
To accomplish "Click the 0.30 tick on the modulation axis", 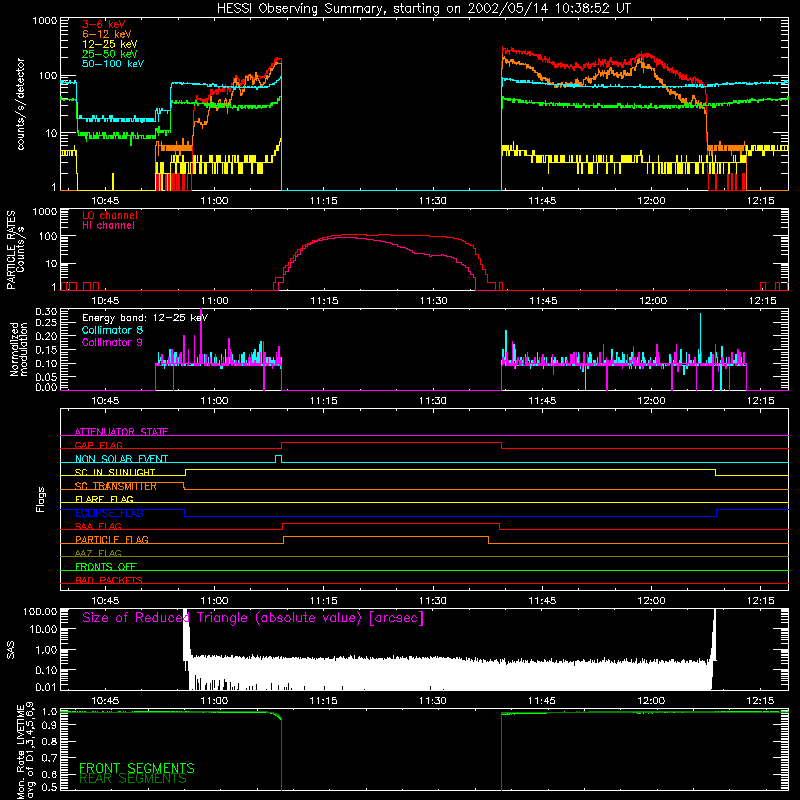I will click(46, 311).
